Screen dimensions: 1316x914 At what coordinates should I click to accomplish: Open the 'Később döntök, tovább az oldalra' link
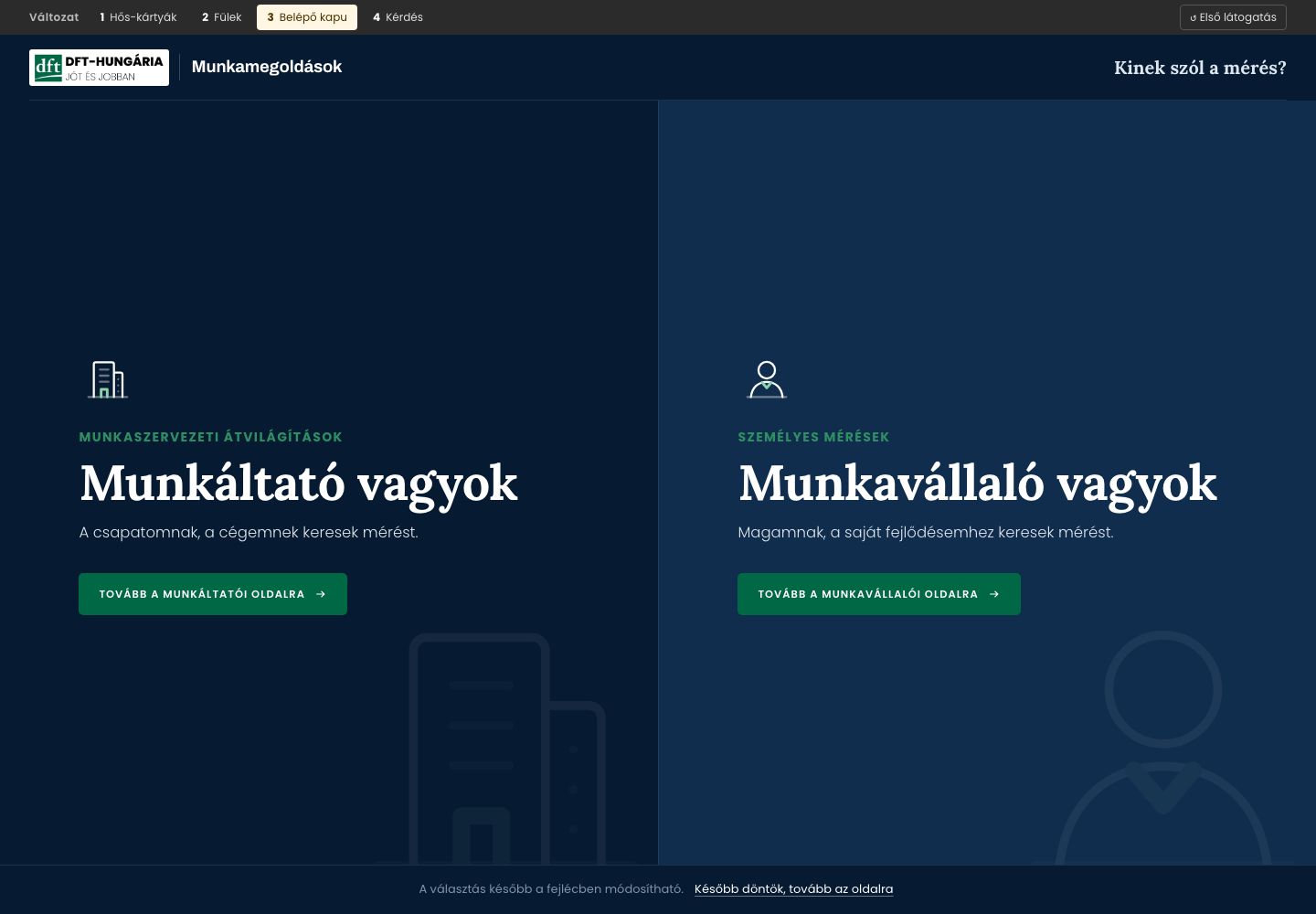[x=793, y=889]
